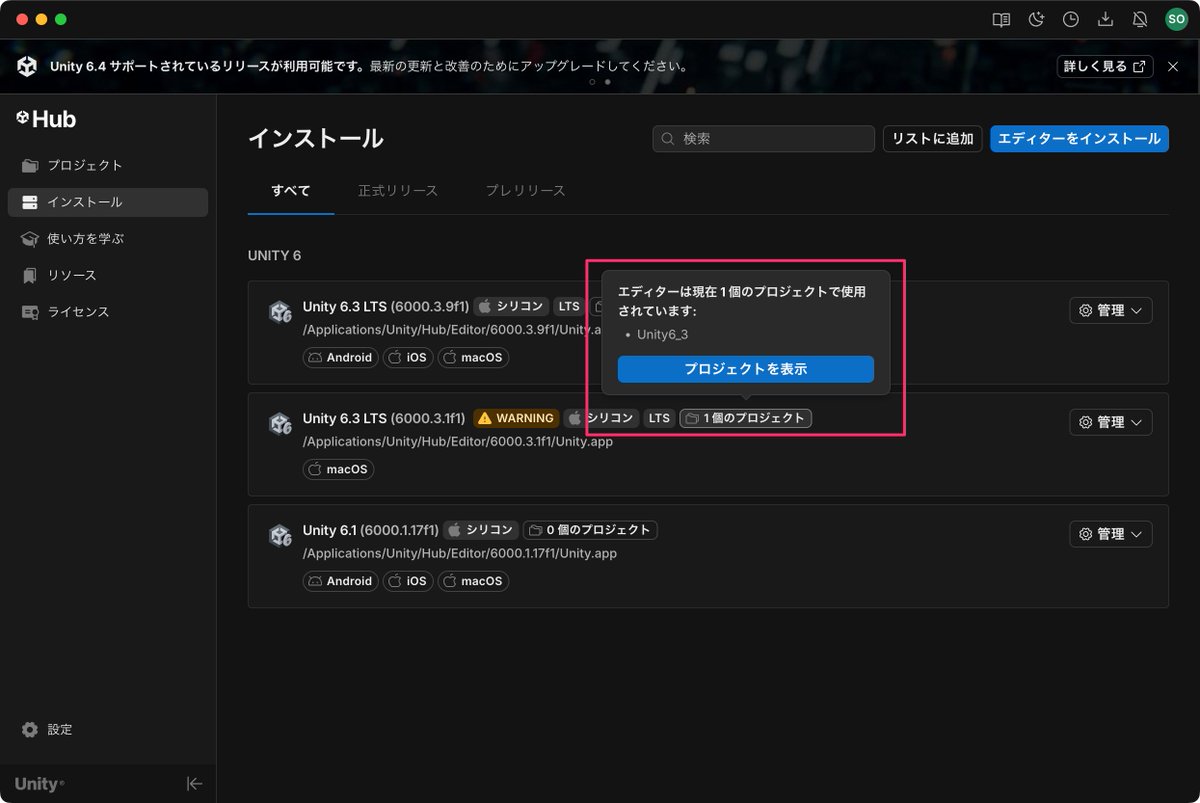Click the Android module tag on 6000.3.9f1
The width and height of the screenshot is (1200, 803).
pyautogui.click(x=340, y=357)
